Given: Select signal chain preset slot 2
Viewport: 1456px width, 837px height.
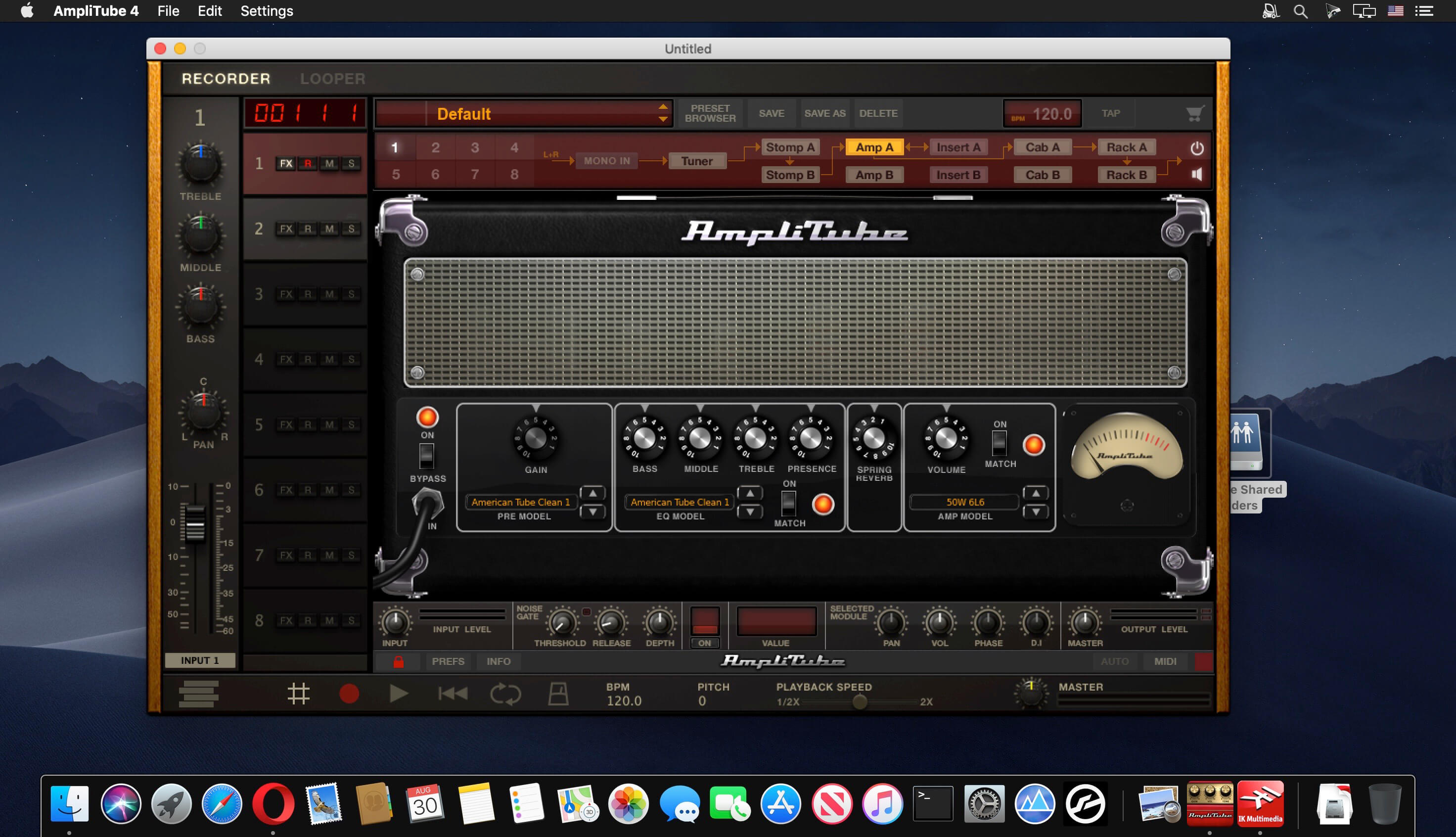Looking at the screenshot, I should coord(436,148).
